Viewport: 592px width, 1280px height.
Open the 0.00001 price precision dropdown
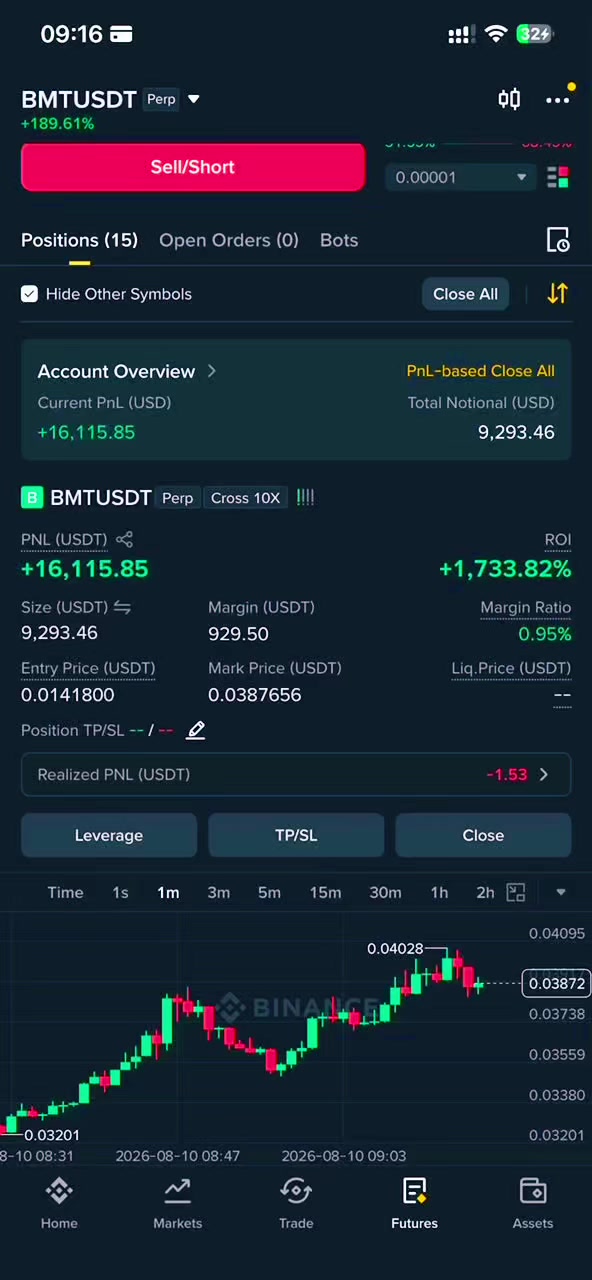[x=460, y=177]
